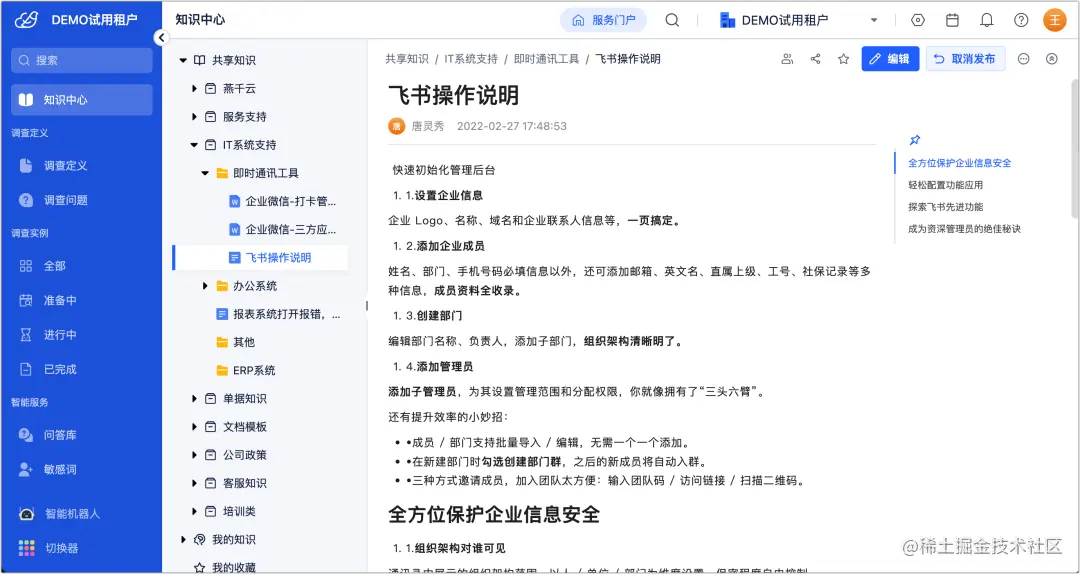1080x574 pixels.
Task: Click the 服务门户 button
Action: click(603, 20)
